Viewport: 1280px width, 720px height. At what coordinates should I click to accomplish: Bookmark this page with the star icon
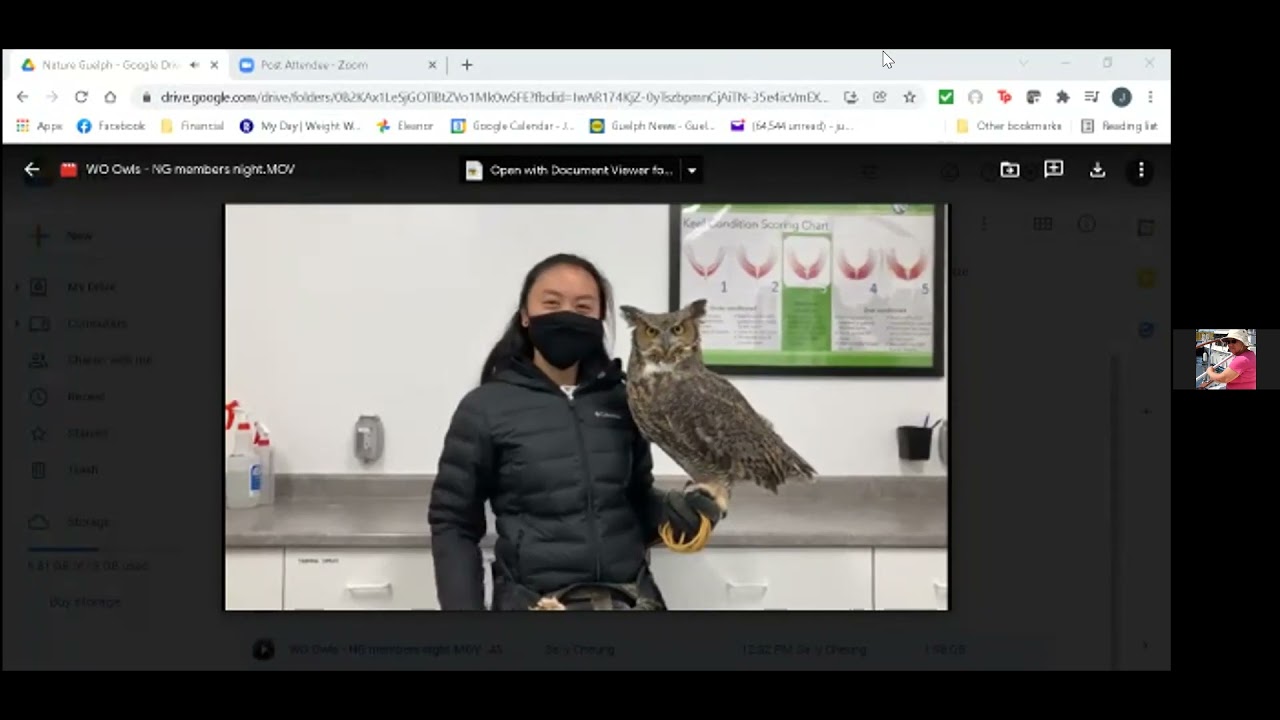coord(909,97)
